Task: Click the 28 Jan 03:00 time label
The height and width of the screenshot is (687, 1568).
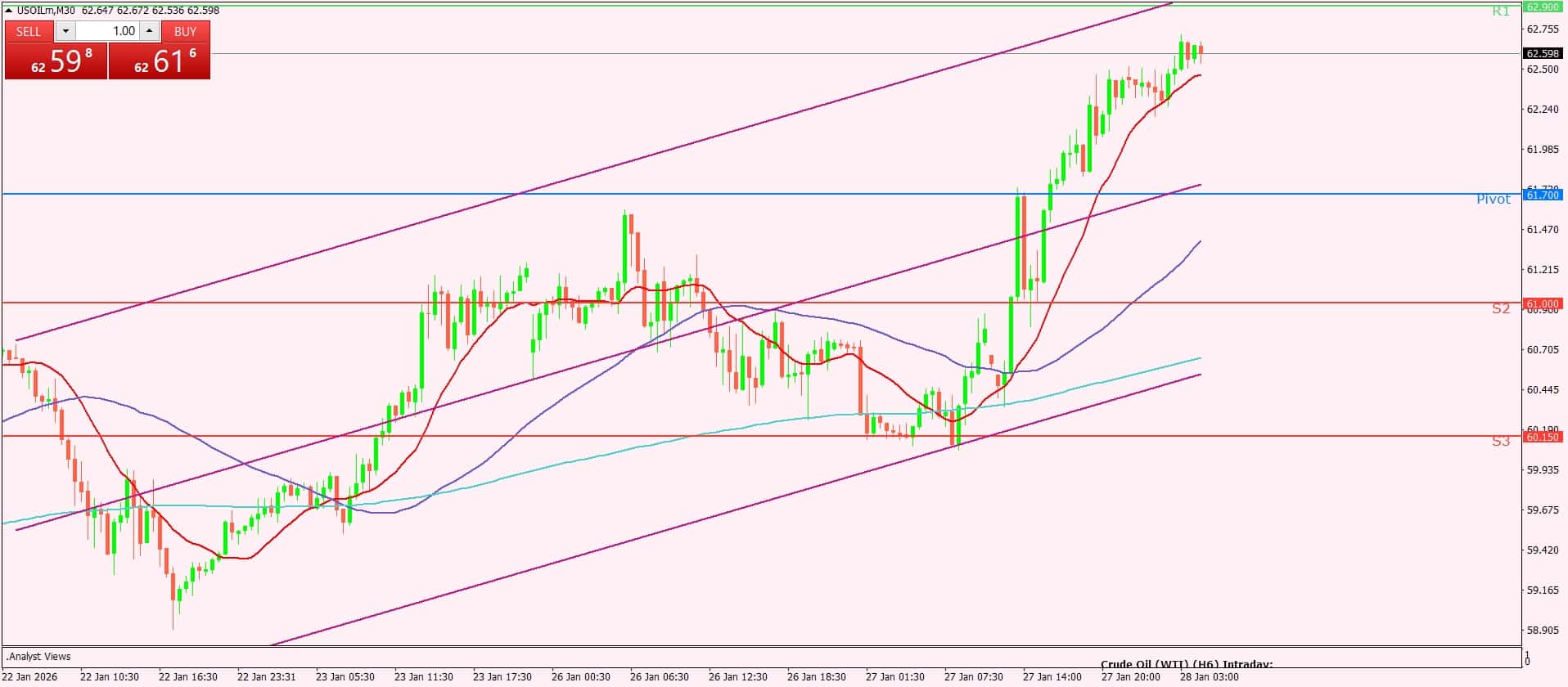Action: point(1210,677)
